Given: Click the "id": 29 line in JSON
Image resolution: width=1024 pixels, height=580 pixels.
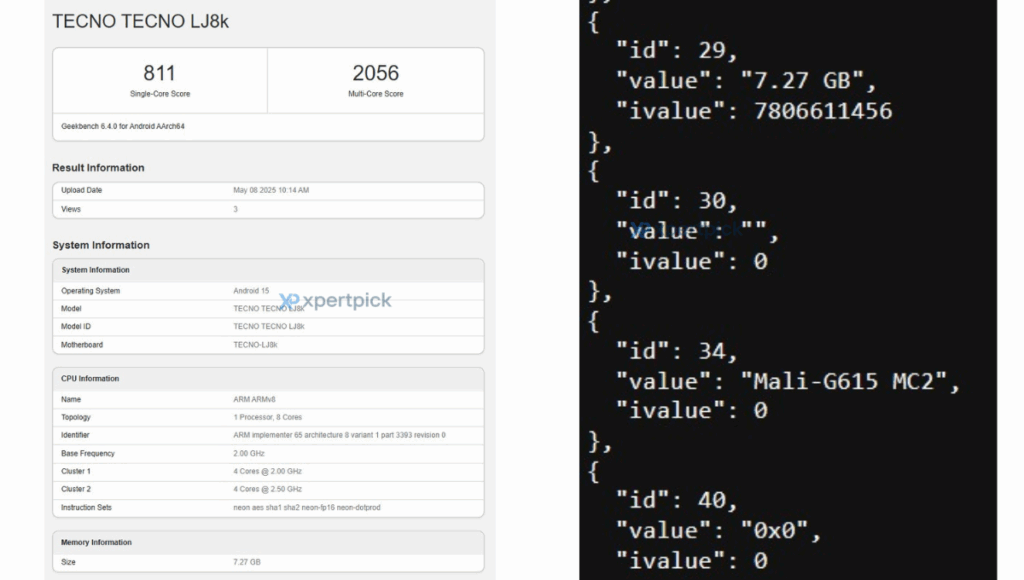Looking at the screenshot, I should pos(677,50).
